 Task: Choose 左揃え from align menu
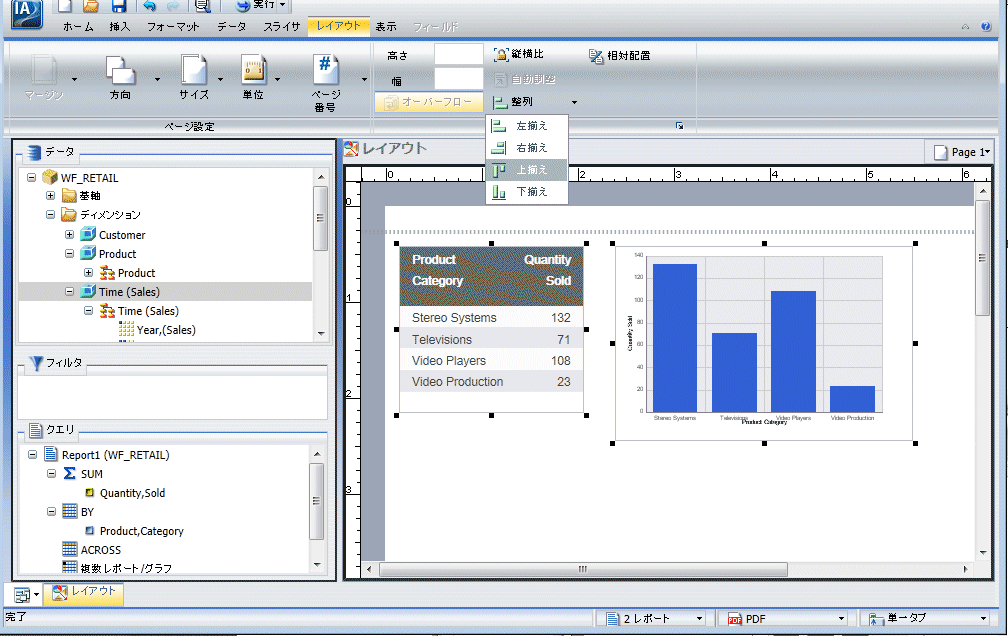coord(526,126)
